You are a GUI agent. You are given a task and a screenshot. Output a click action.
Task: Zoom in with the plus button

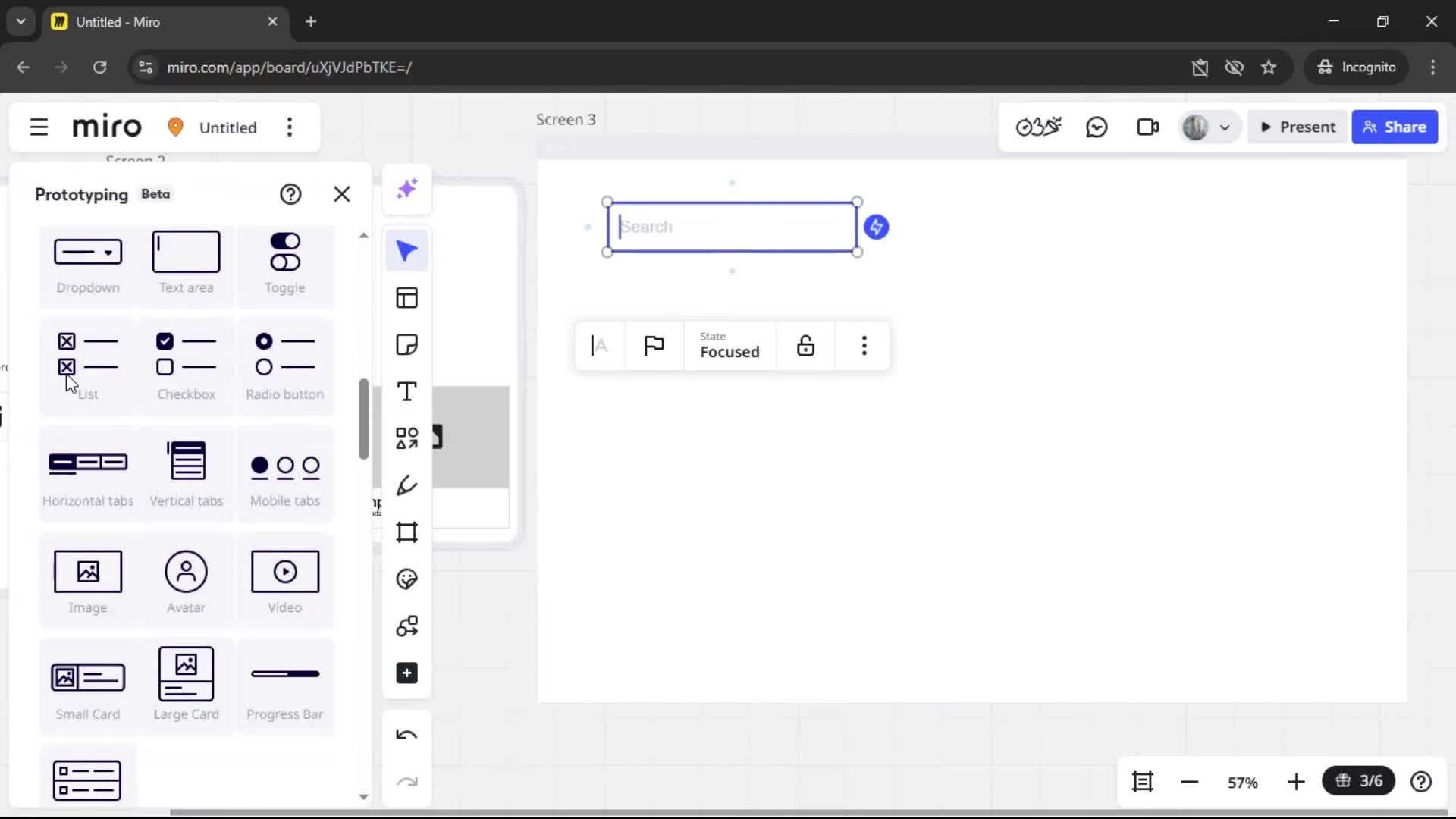pos(1296,782)
